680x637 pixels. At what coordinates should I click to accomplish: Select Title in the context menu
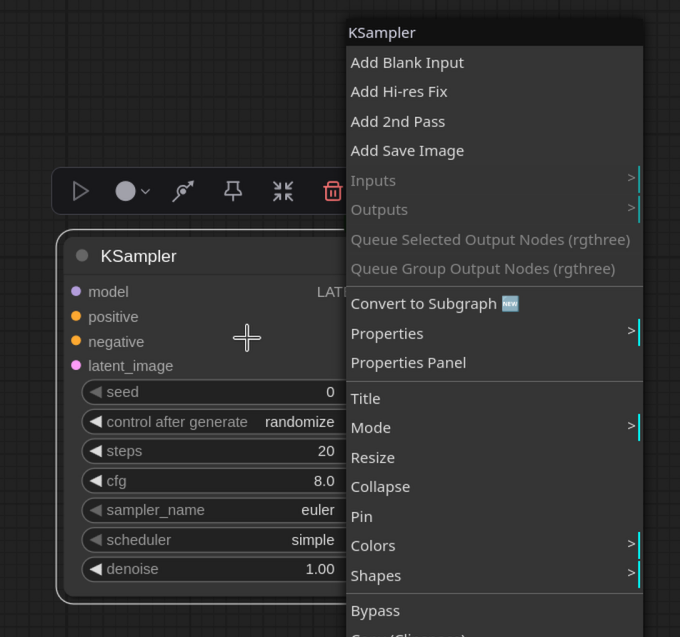tap(494, 399)
